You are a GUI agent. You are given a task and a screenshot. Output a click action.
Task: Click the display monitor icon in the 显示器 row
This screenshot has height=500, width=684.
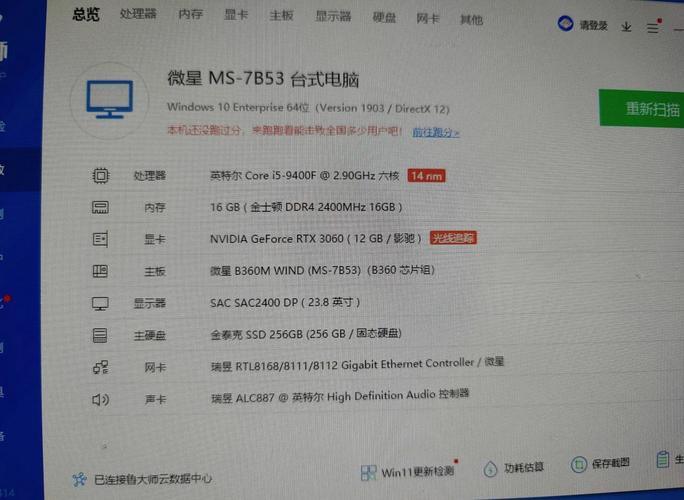(x=100, y=303)
